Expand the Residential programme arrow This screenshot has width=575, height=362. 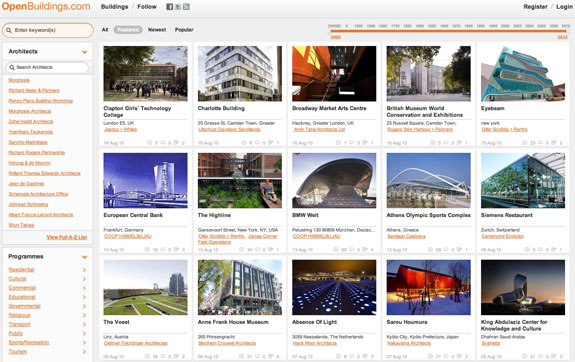[x=84, y=270]
